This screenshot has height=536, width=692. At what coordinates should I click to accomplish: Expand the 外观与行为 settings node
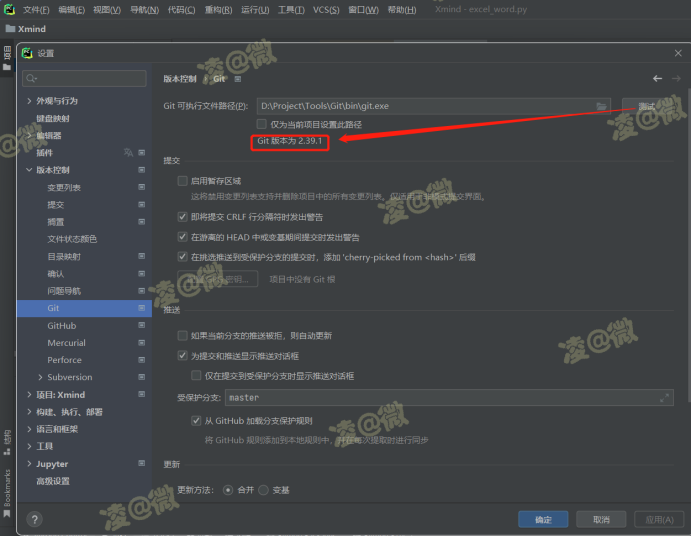point(29,101)
